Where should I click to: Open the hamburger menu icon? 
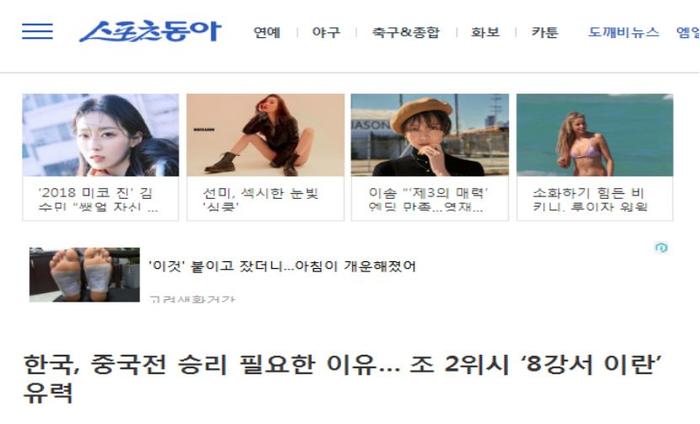(x=38, y=31)
